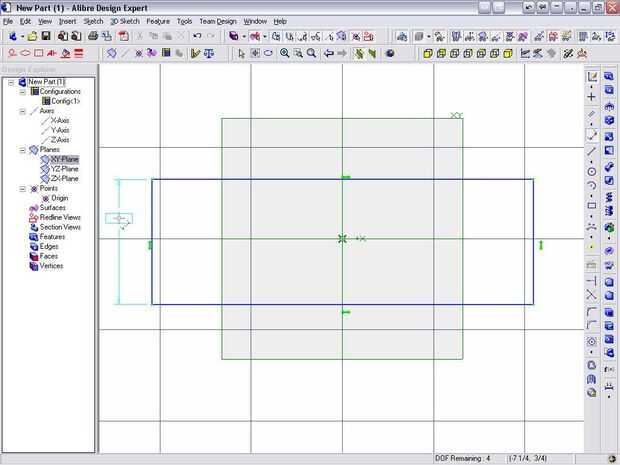
Task: Click the red lines redline icon
Action: click(79, 53)
